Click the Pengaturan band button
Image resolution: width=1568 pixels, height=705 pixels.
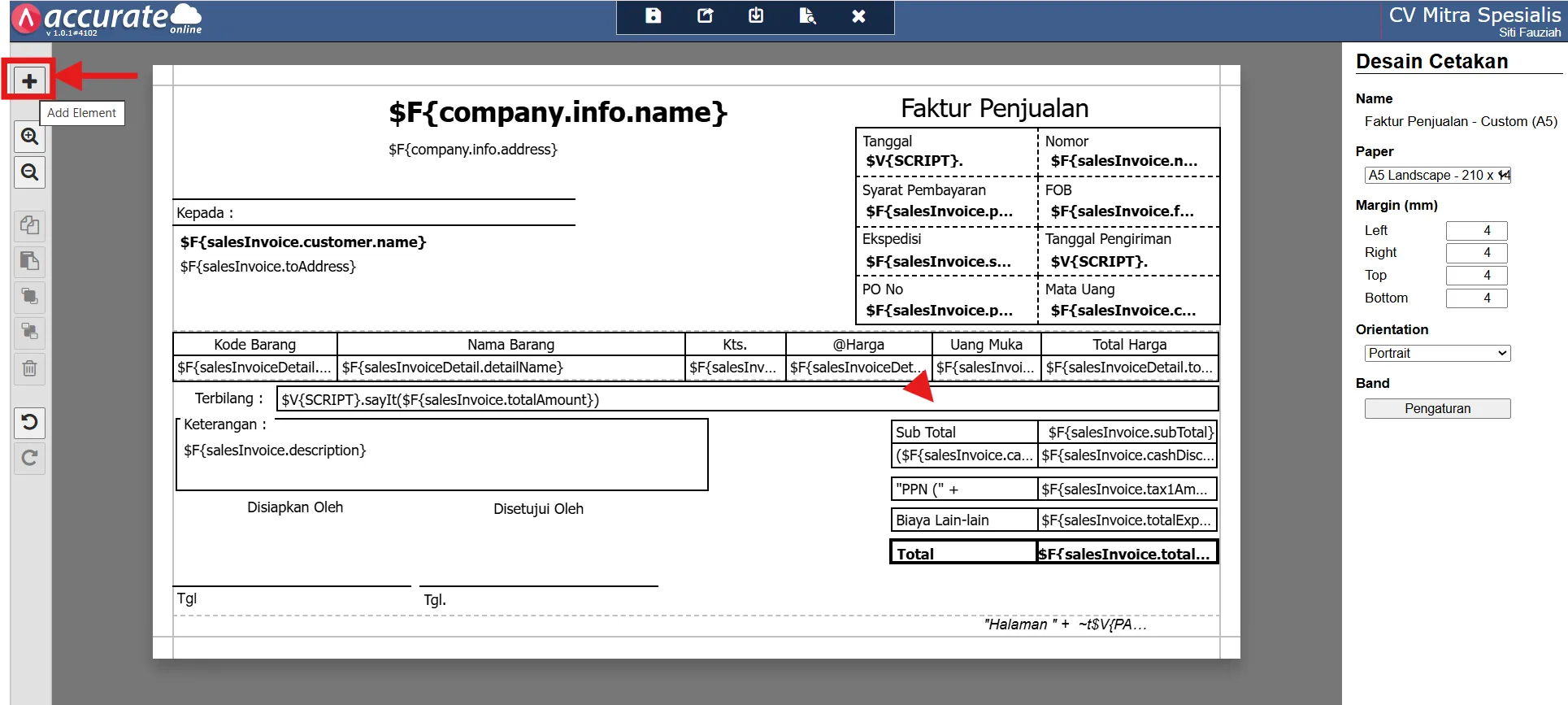coord(1437,408)
